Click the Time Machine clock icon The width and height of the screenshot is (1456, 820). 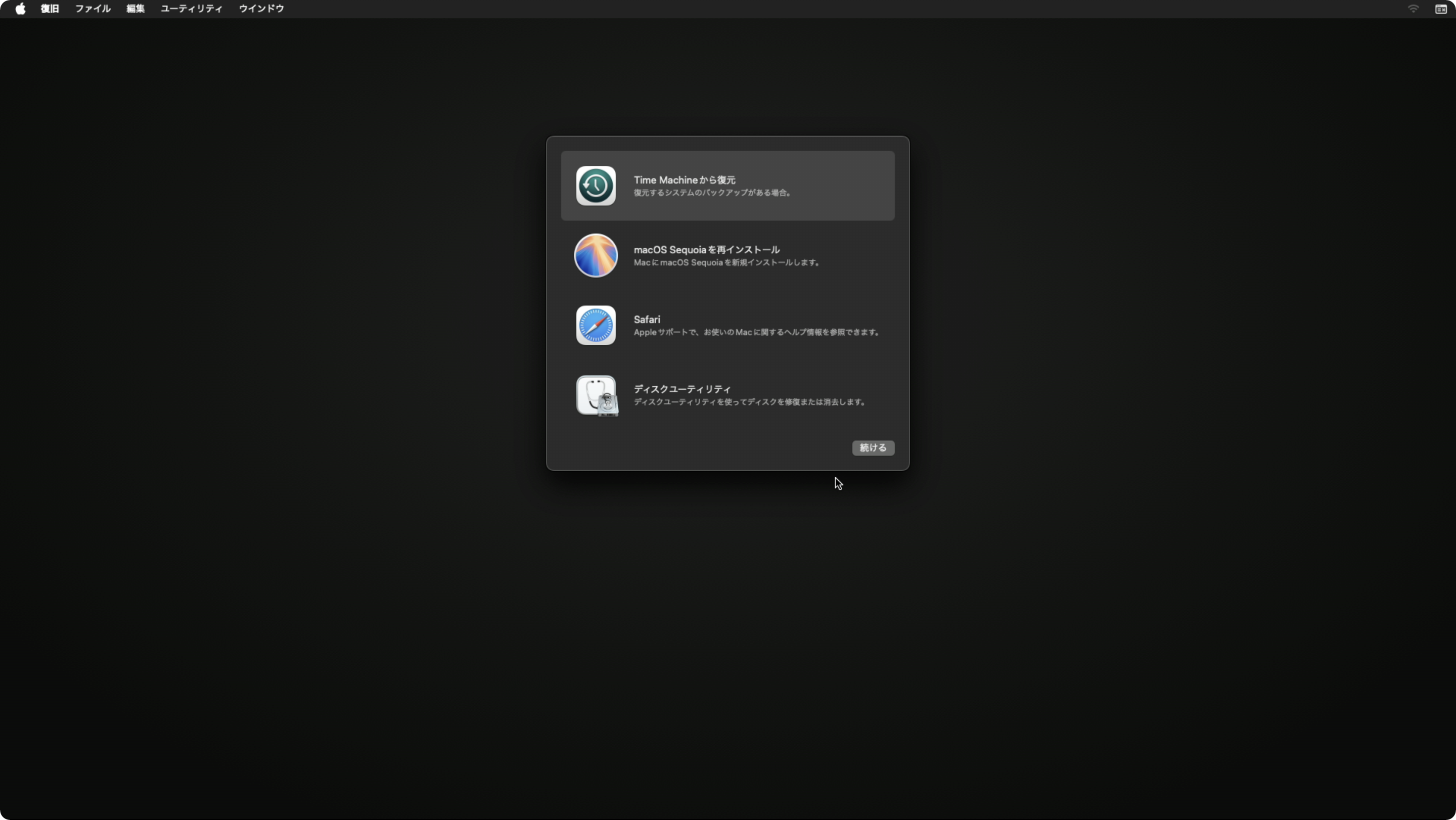pos(596,186)
